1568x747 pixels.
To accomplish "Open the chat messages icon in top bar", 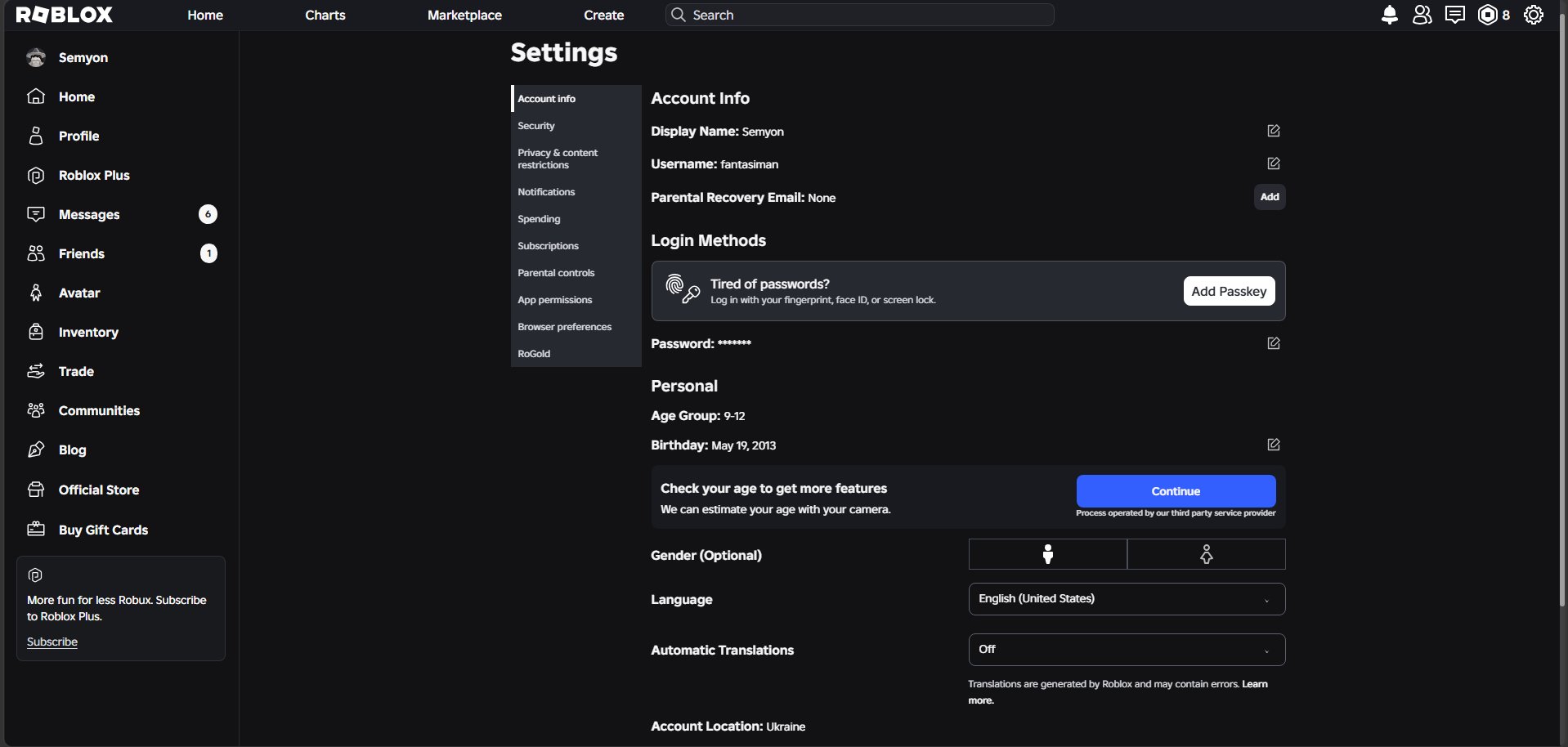I will [x=1455, y=15].
